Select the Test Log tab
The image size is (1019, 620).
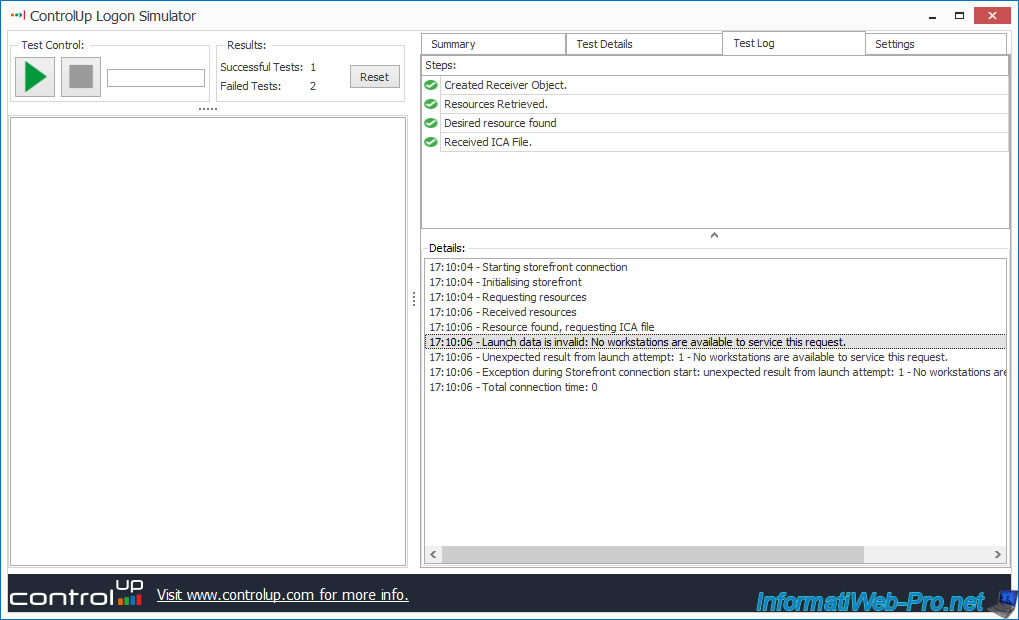pyautogui.click(x=793, y=43)
